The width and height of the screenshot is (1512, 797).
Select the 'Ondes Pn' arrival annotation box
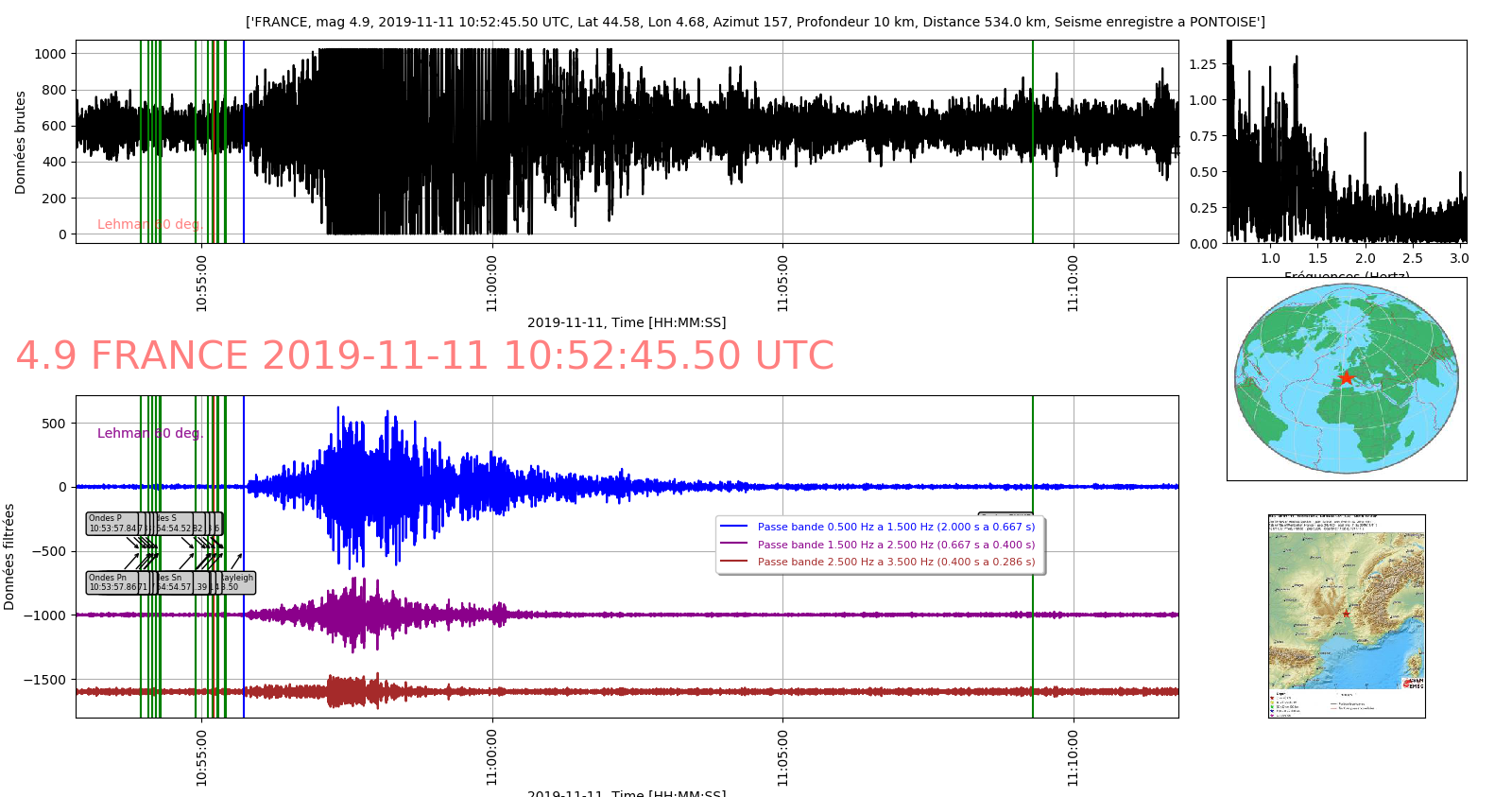click(x=113, y=582)
